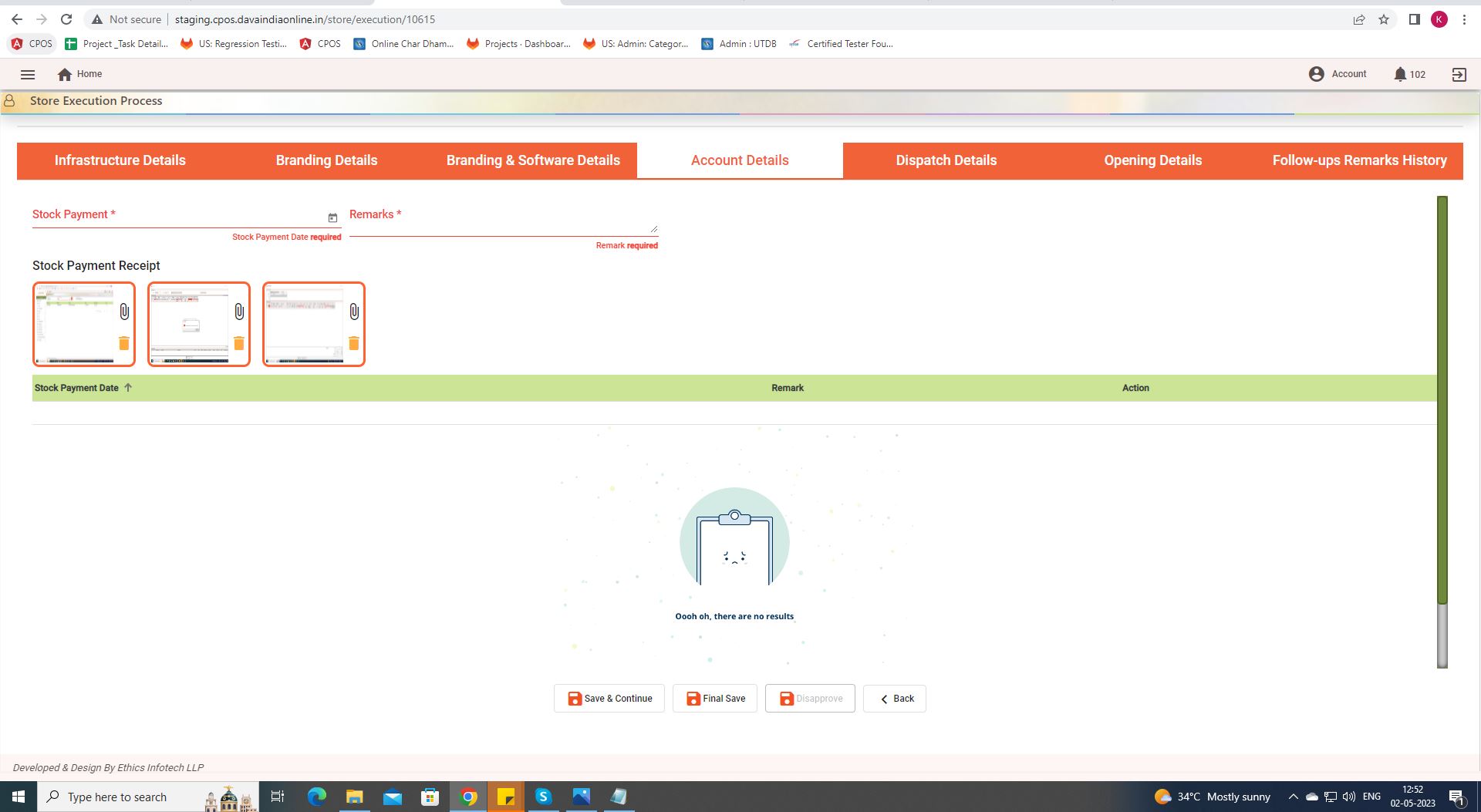Click the logout icon in header
This screenshot has height=812, width=1481.
point(1459,75)
